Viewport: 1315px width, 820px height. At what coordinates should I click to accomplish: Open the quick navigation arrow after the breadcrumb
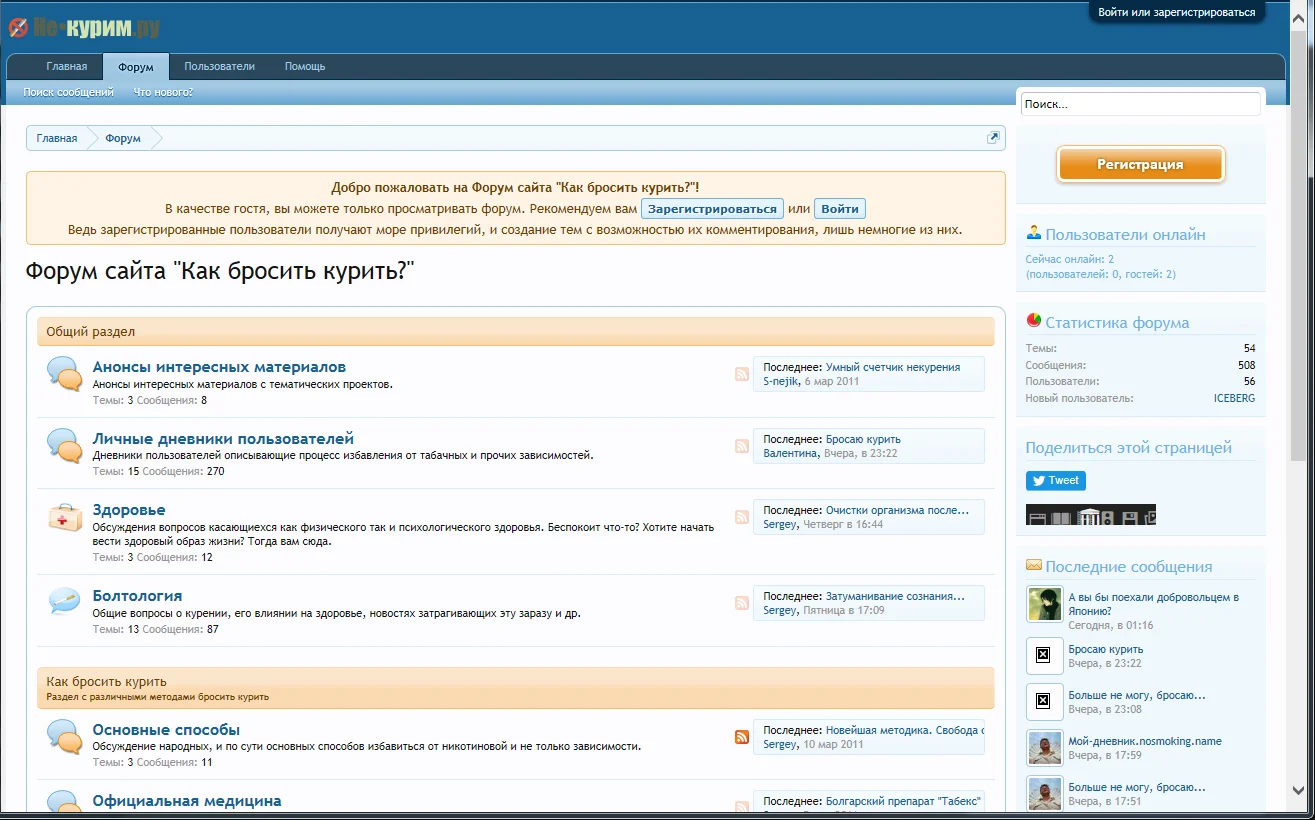pos(993,137)
